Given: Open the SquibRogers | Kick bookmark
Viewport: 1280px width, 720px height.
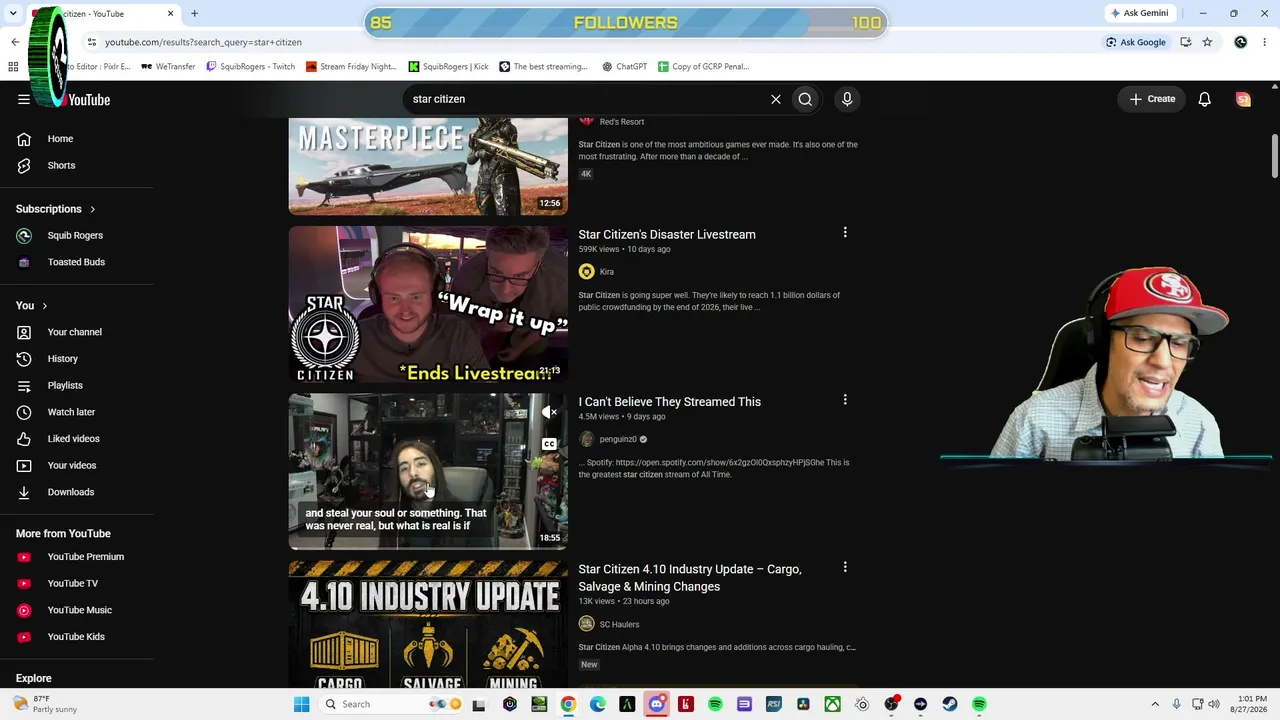Looking at the screenshot, I should pos(448,67).
